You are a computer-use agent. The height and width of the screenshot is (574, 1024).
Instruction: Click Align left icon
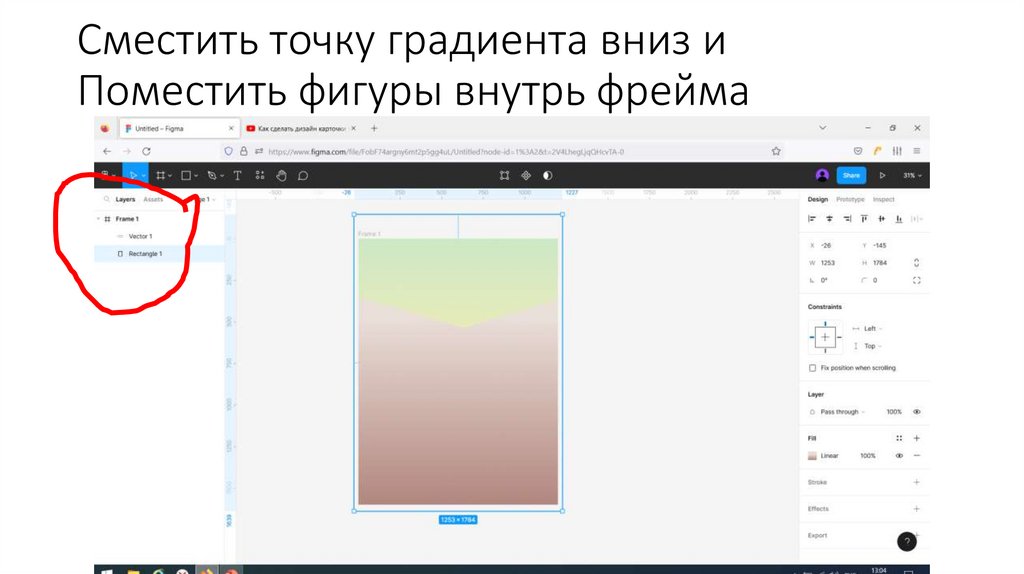pyautogui.click(x=812, y=219)
